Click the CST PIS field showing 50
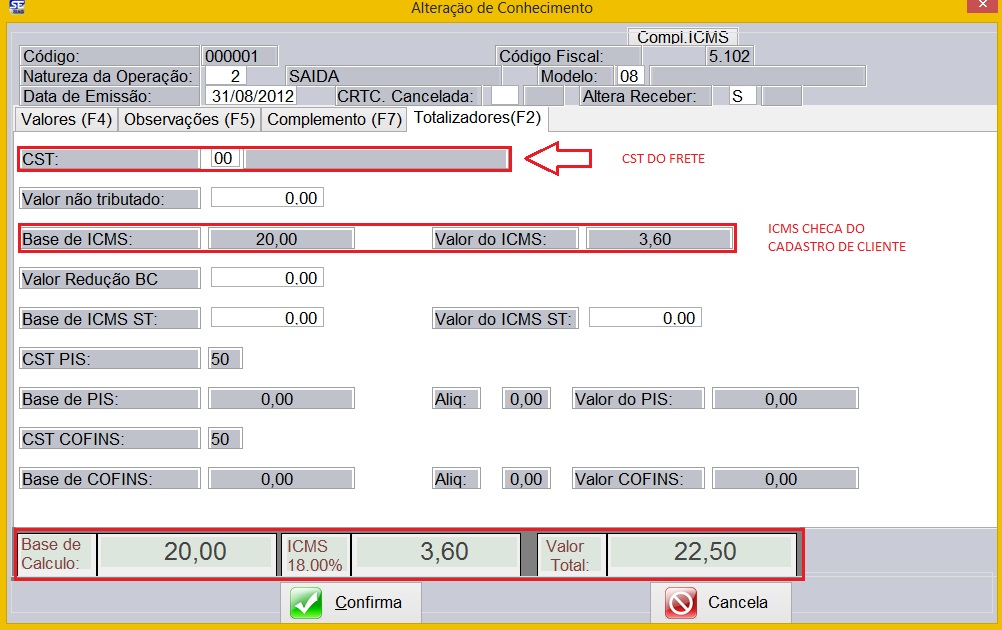1002x630 pixels. (x=225, y=359)
